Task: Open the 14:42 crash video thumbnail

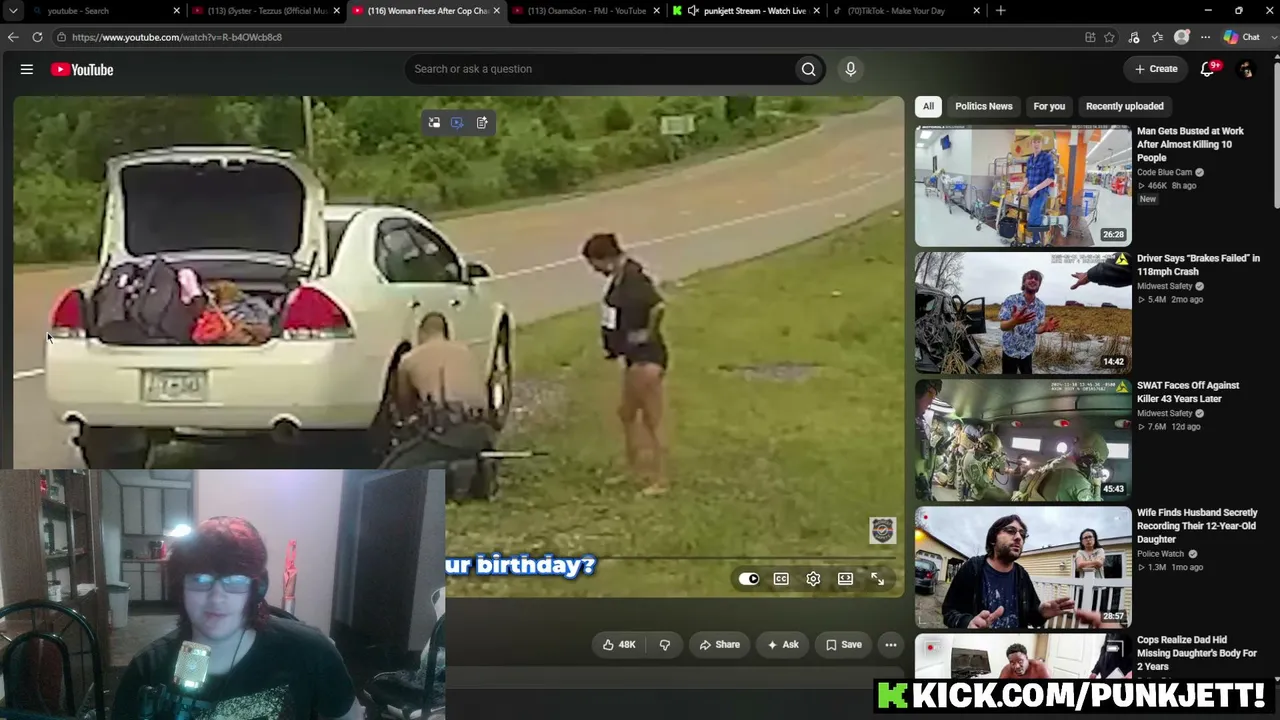Action: coord(1023,313)
